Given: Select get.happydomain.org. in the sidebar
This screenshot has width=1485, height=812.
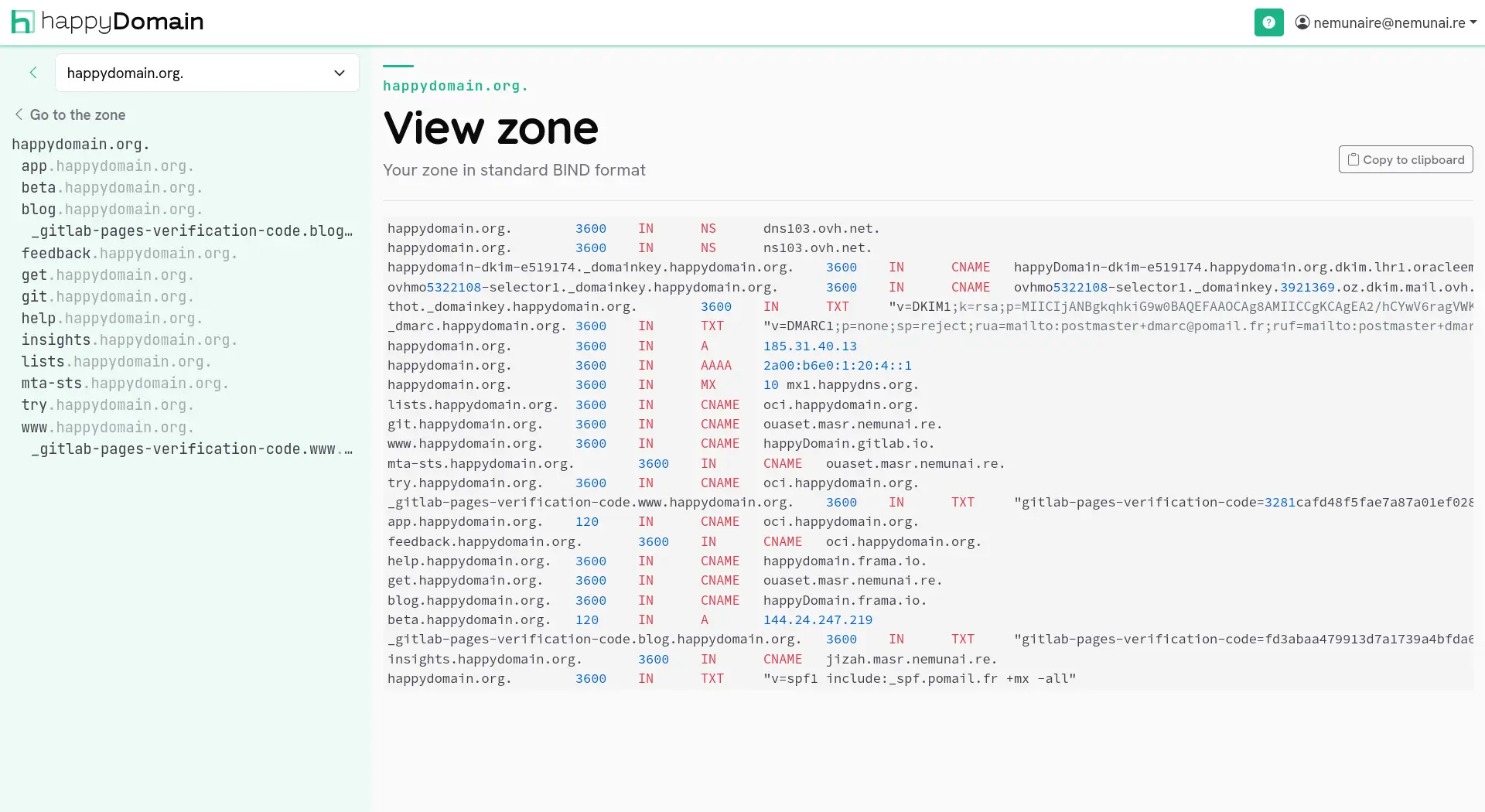Looking at the screenshot, I should 108,275.
